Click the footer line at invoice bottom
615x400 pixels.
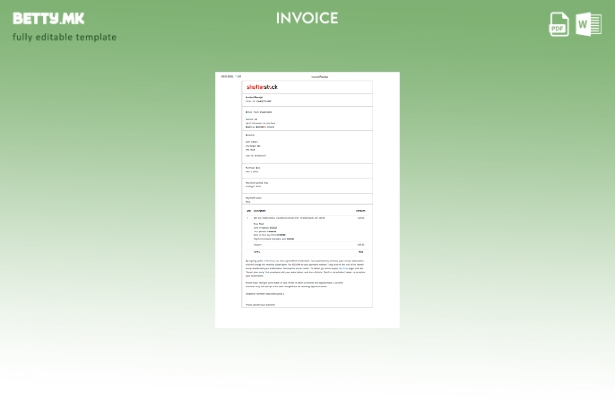click(x=261, y=305)
